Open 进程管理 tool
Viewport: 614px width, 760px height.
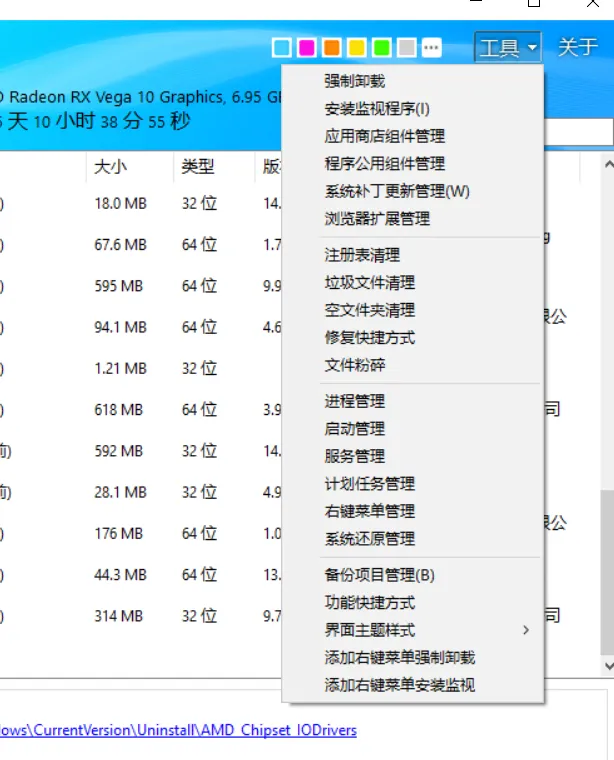point(412,401)
